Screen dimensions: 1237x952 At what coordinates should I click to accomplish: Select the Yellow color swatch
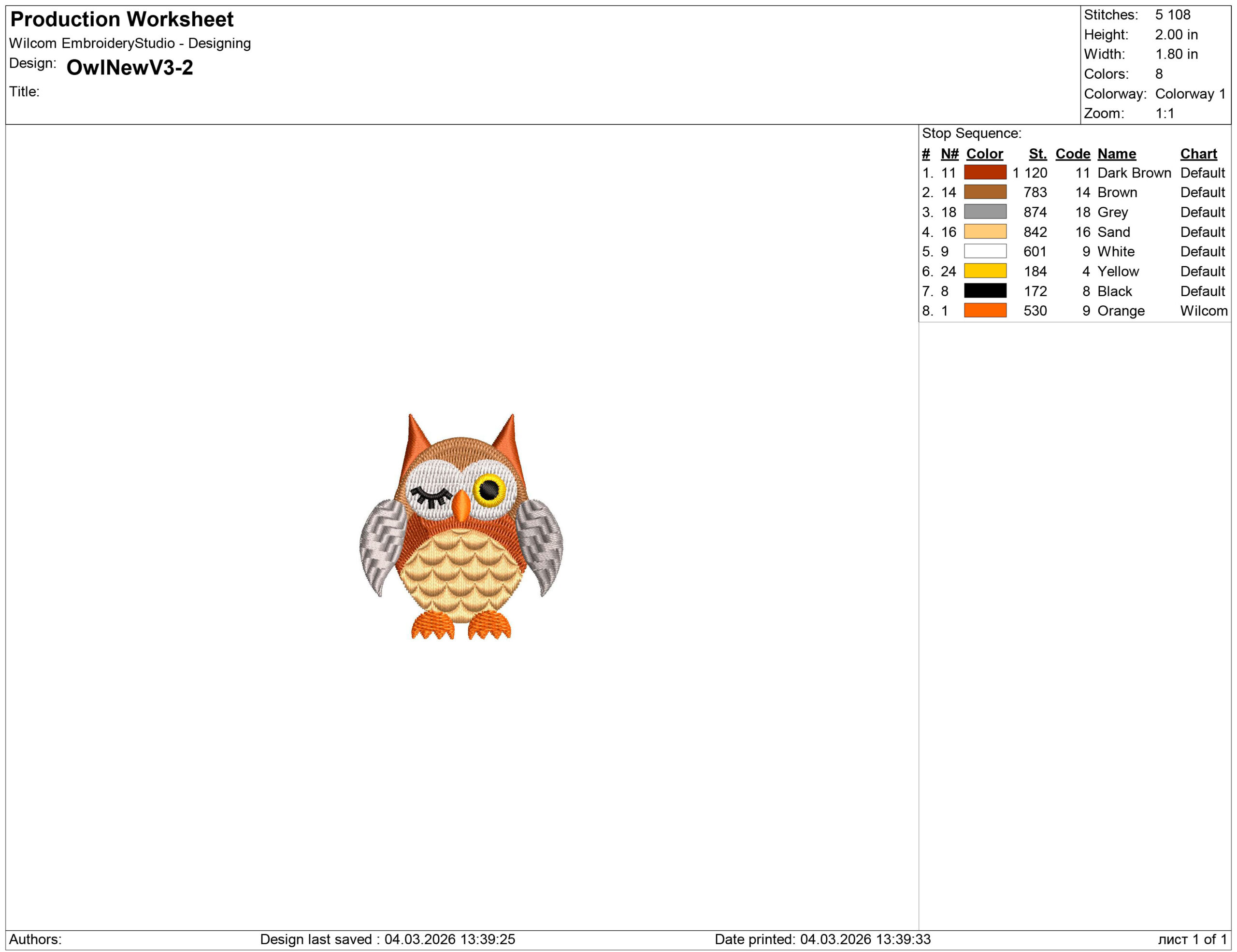pos(986,271)
